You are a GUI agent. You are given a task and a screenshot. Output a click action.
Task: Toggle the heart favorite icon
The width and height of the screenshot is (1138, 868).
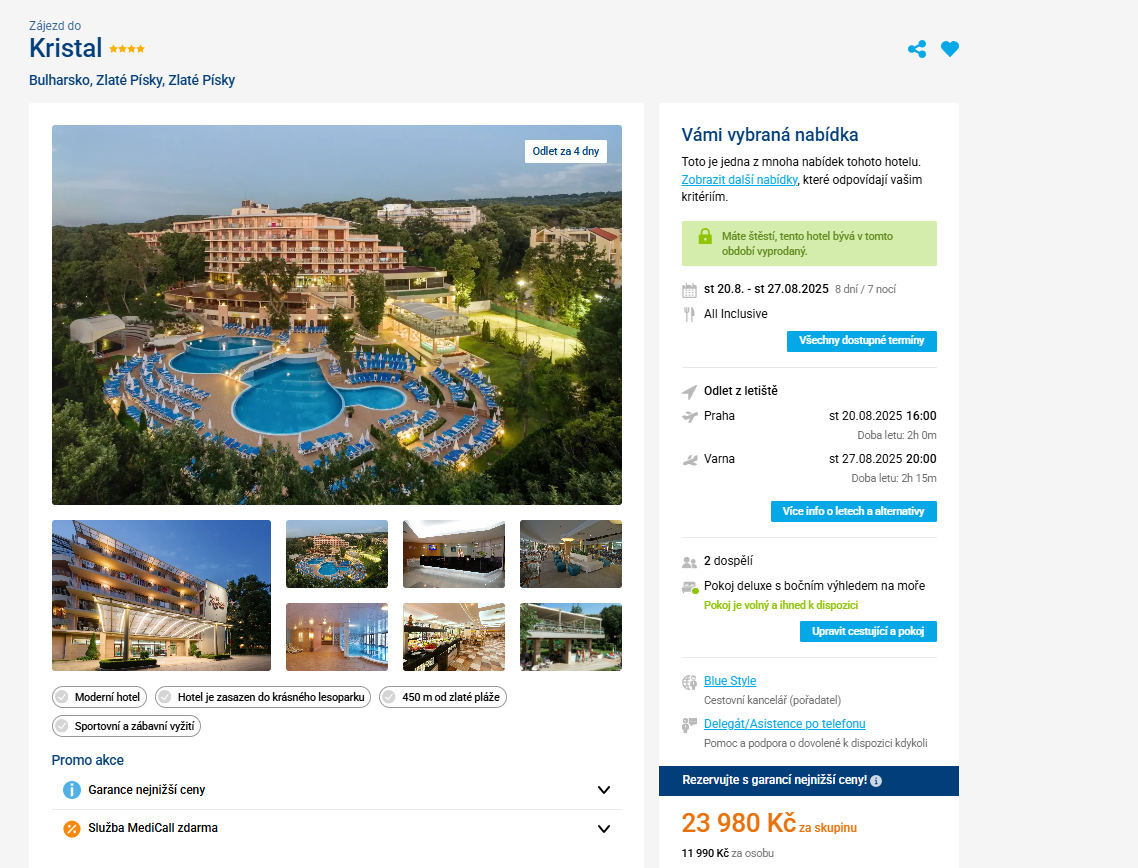tap(949, 49)
